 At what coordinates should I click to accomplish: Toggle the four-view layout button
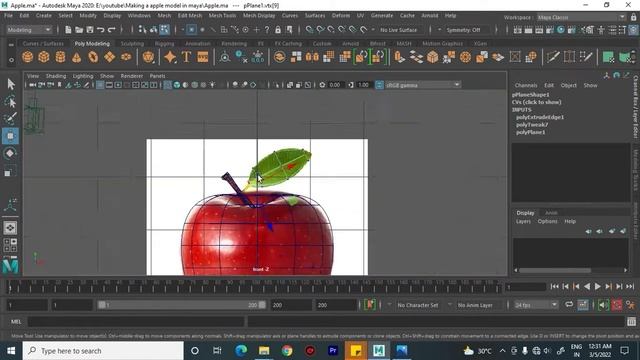pyautogui.click(x=10, y=245)
